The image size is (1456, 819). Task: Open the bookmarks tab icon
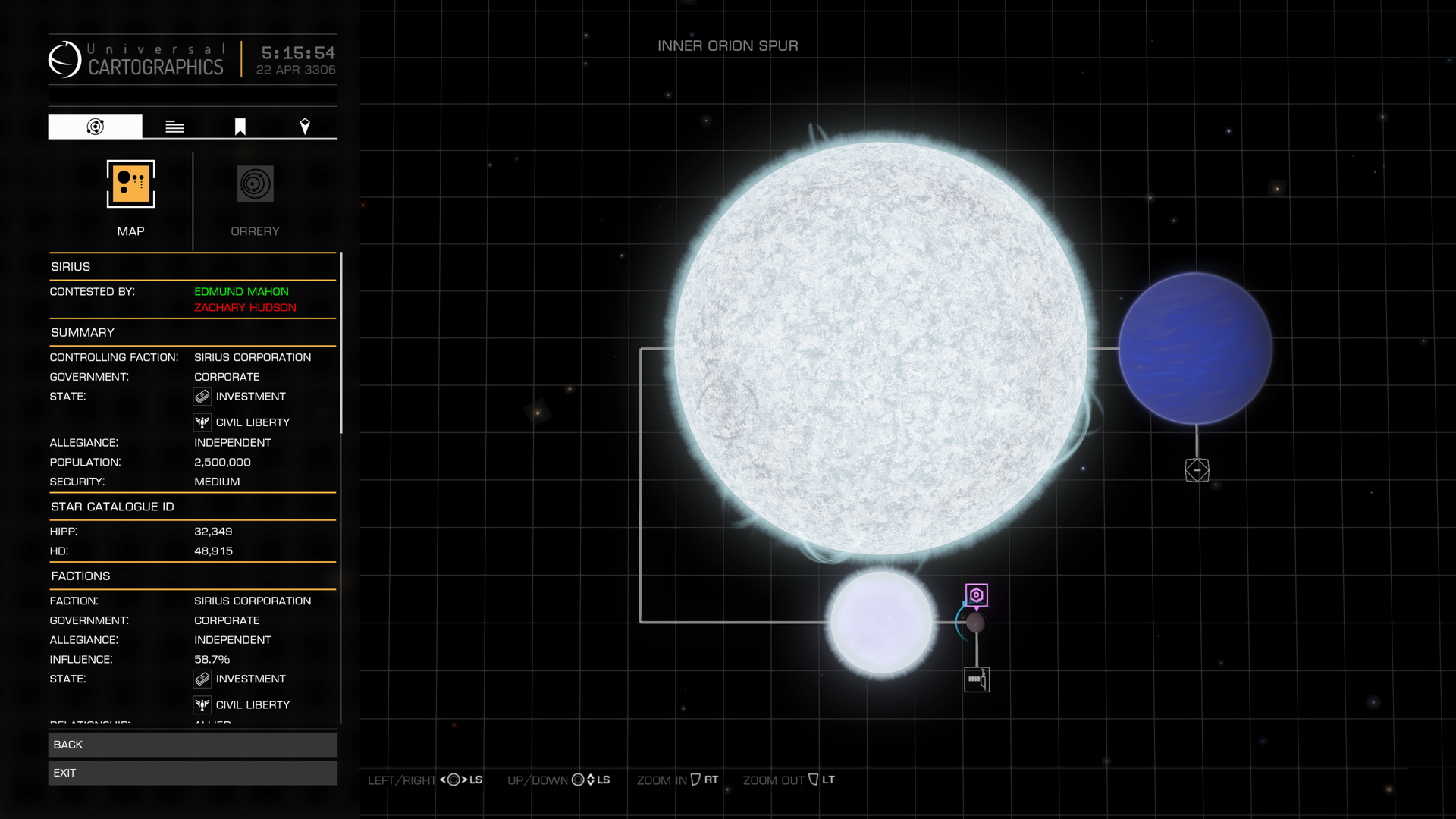click(240, 127)
